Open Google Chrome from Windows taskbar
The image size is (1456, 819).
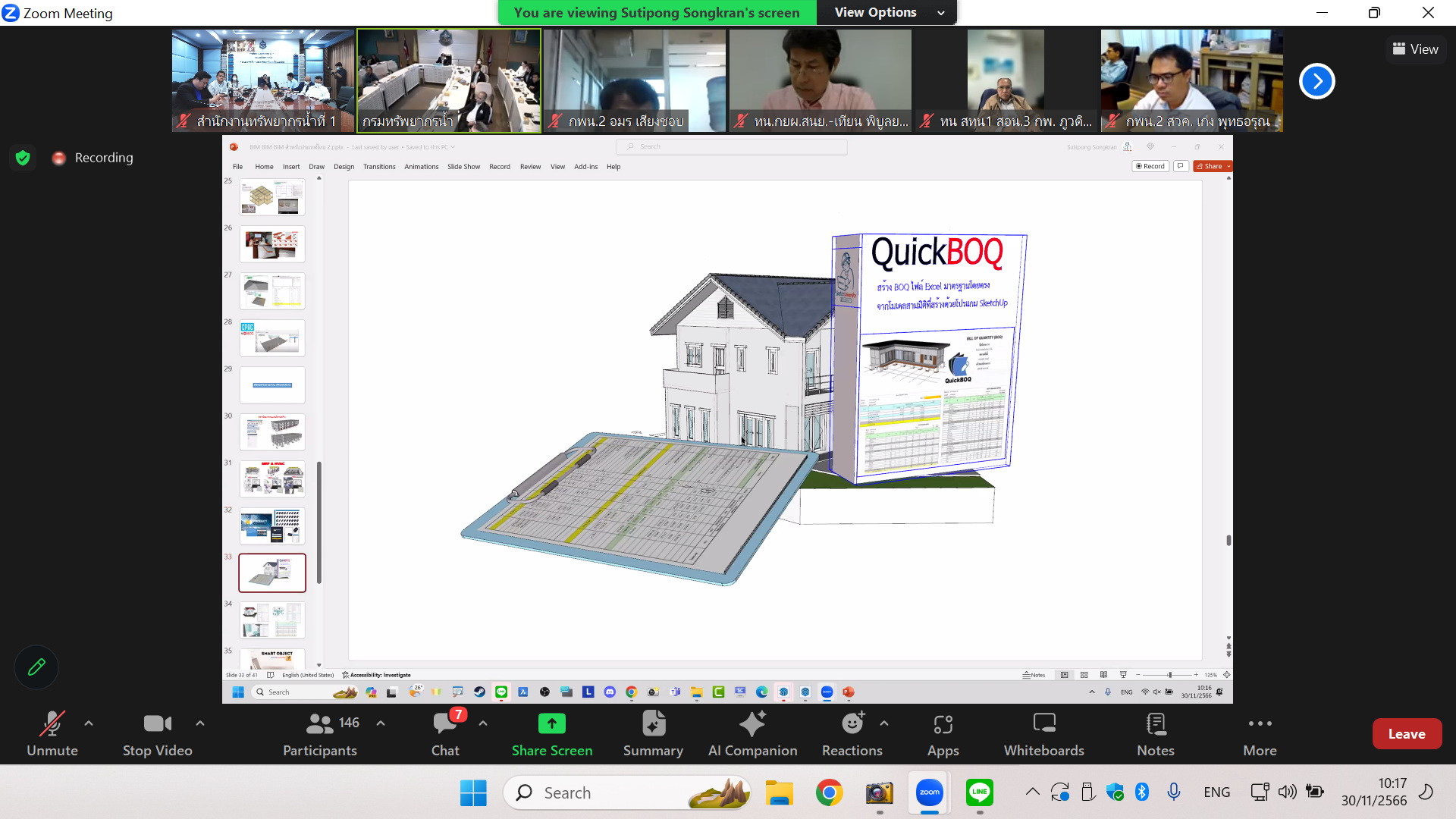click(x=829, y=792)
